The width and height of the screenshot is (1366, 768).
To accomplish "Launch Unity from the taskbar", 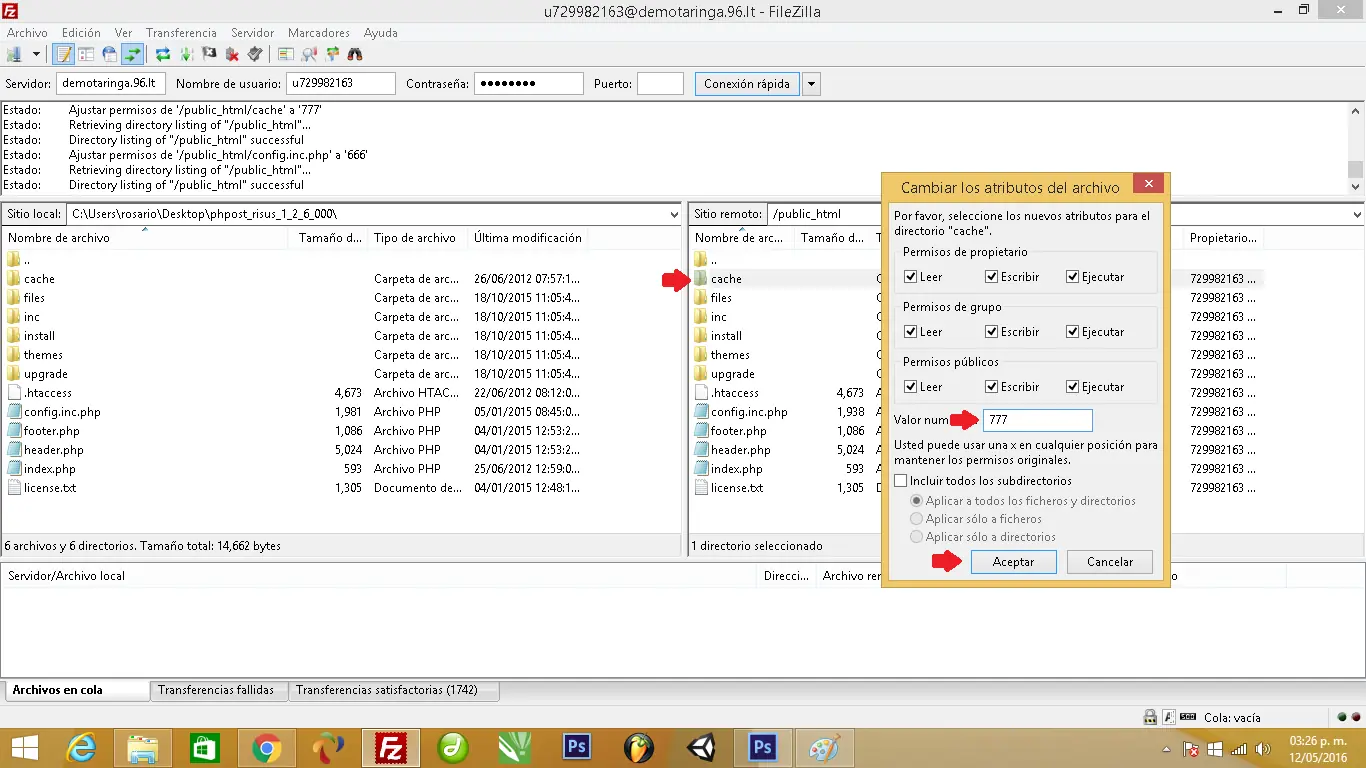I will tap(701, 748).
